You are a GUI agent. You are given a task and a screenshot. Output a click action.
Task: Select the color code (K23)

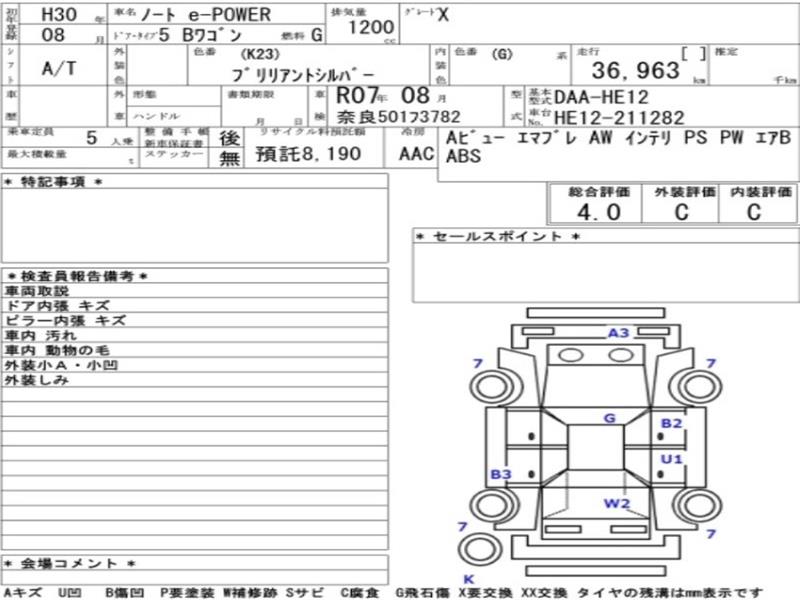tap(260, 54)
